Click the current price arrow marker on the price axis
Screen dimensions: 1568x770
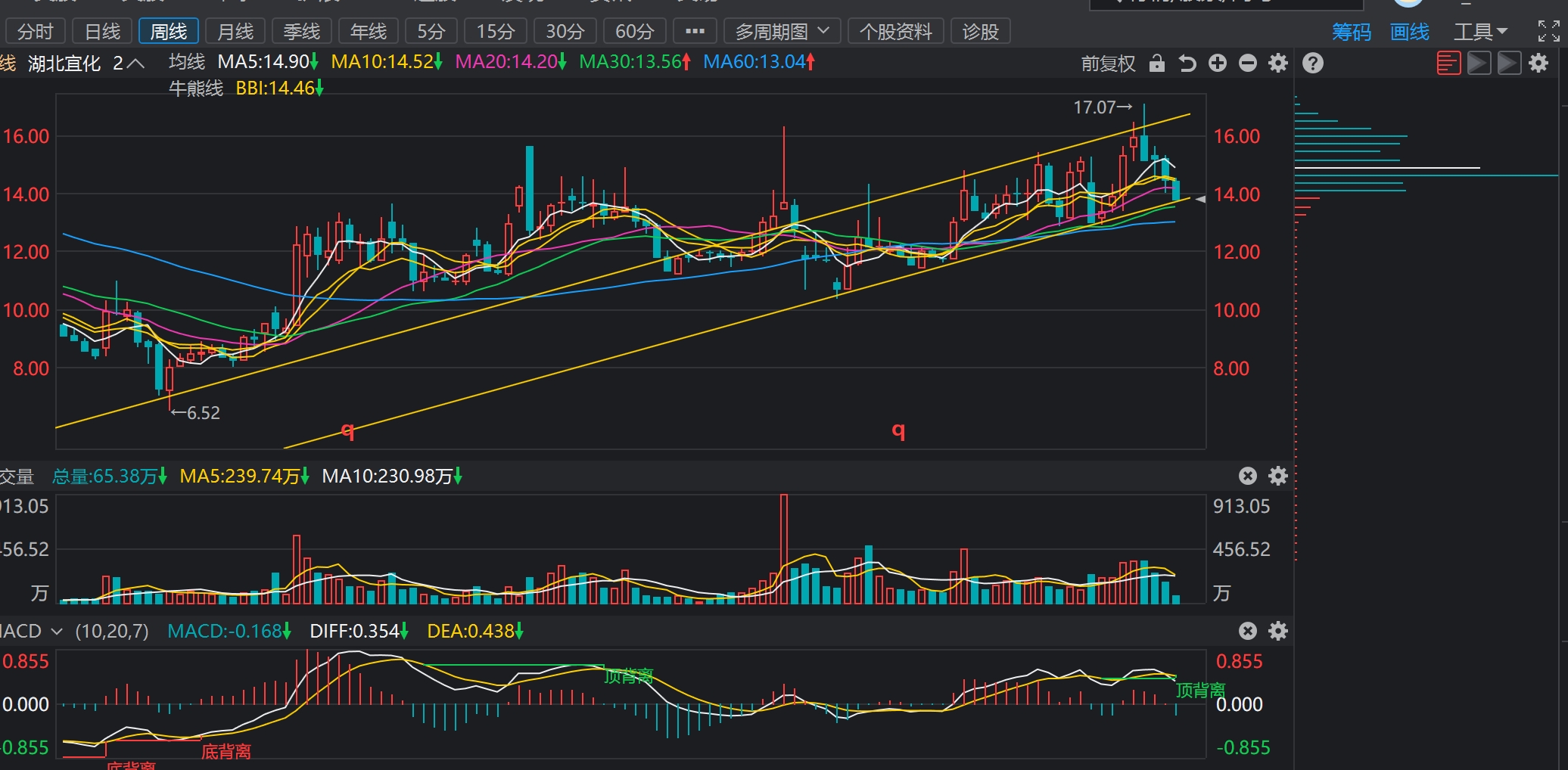(x=1200, y=199)
